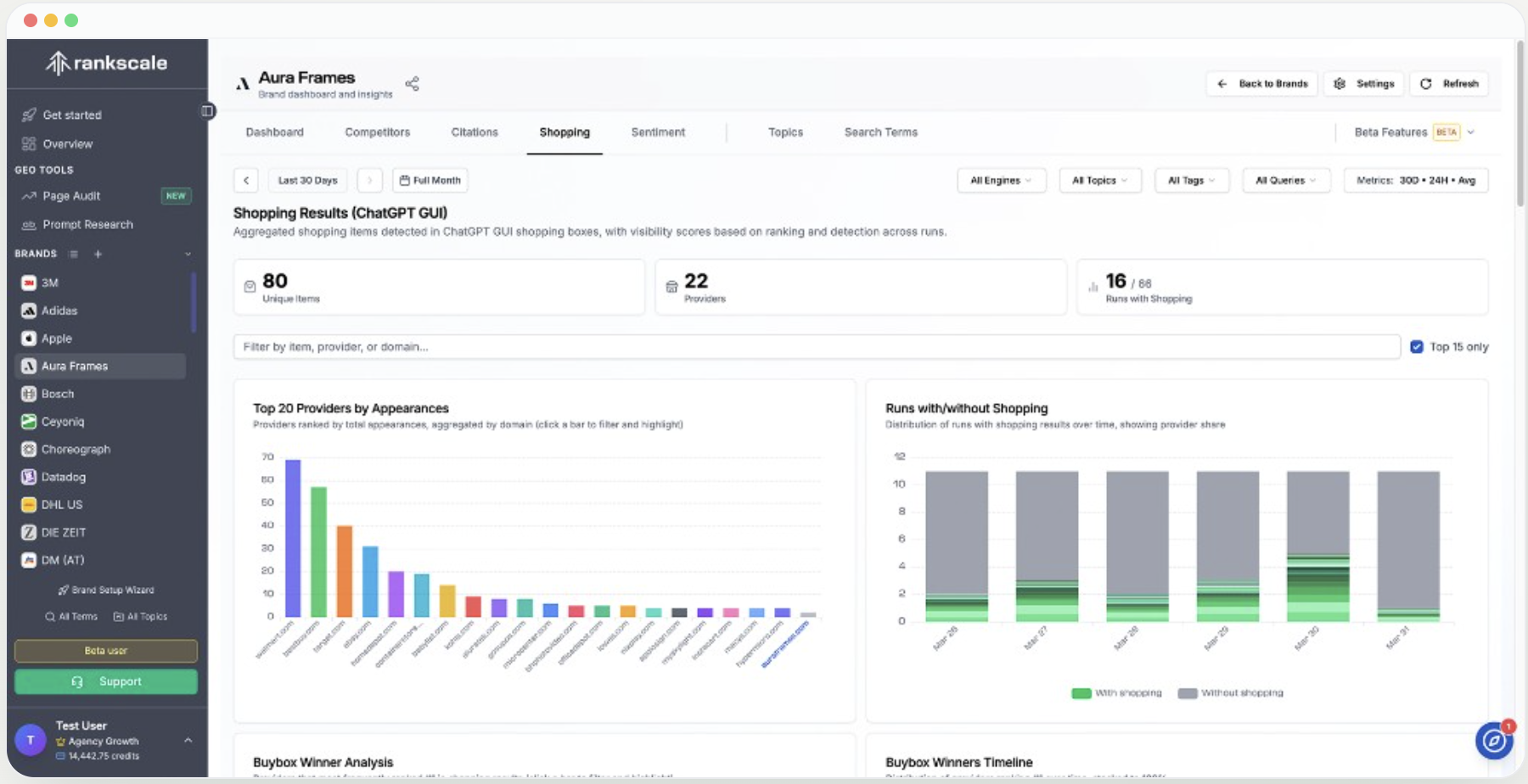Expand the Test User account menu

tap(188, 741)
